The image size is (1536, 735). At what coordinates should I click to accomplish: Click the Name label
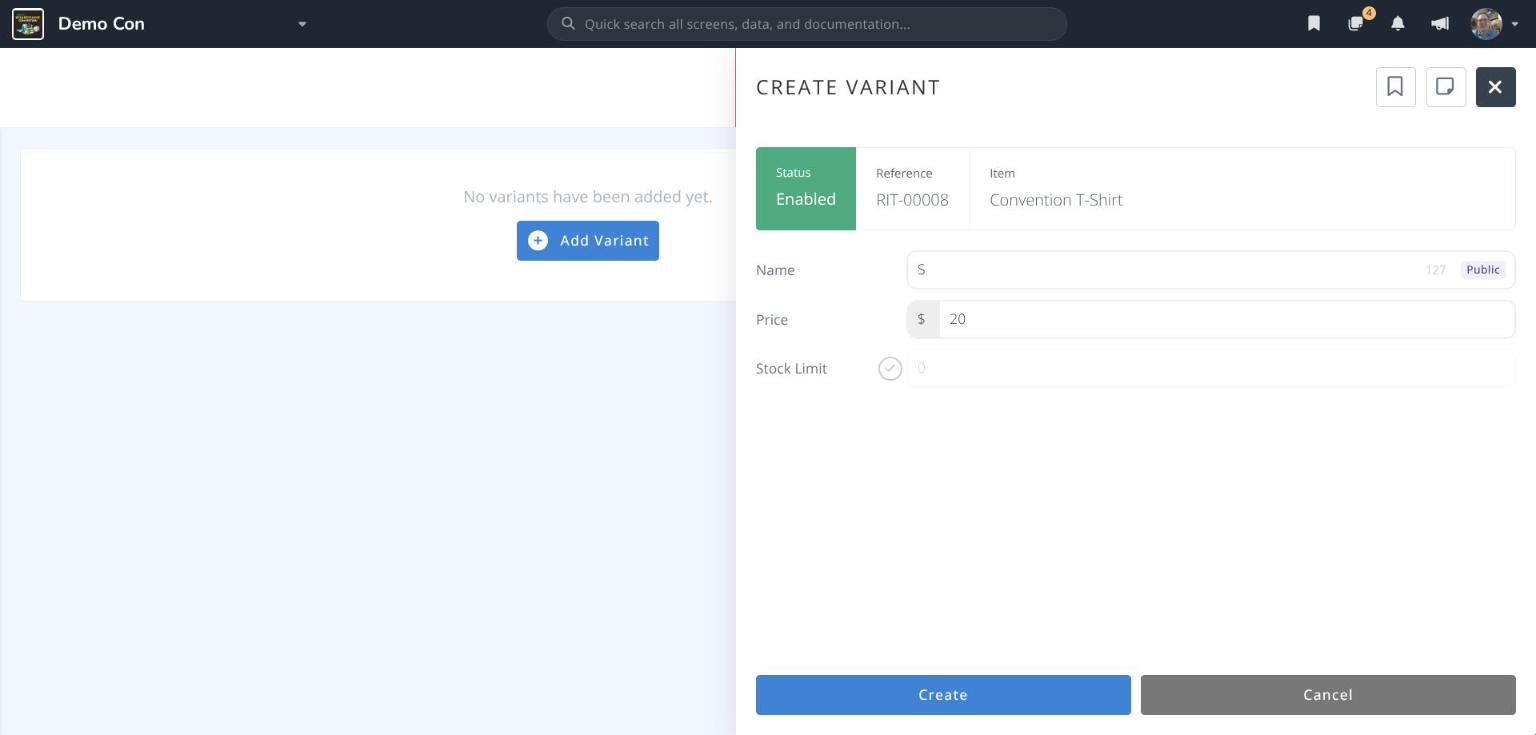coord(775,270)
